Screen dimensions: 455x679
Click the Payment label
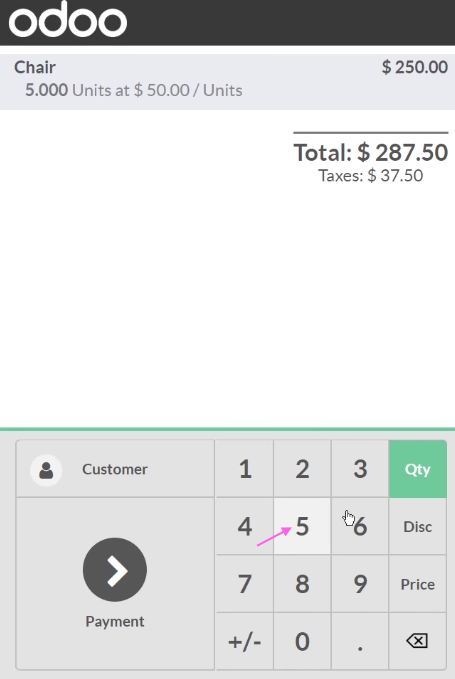pyautogui.click(x=115, y=621)
